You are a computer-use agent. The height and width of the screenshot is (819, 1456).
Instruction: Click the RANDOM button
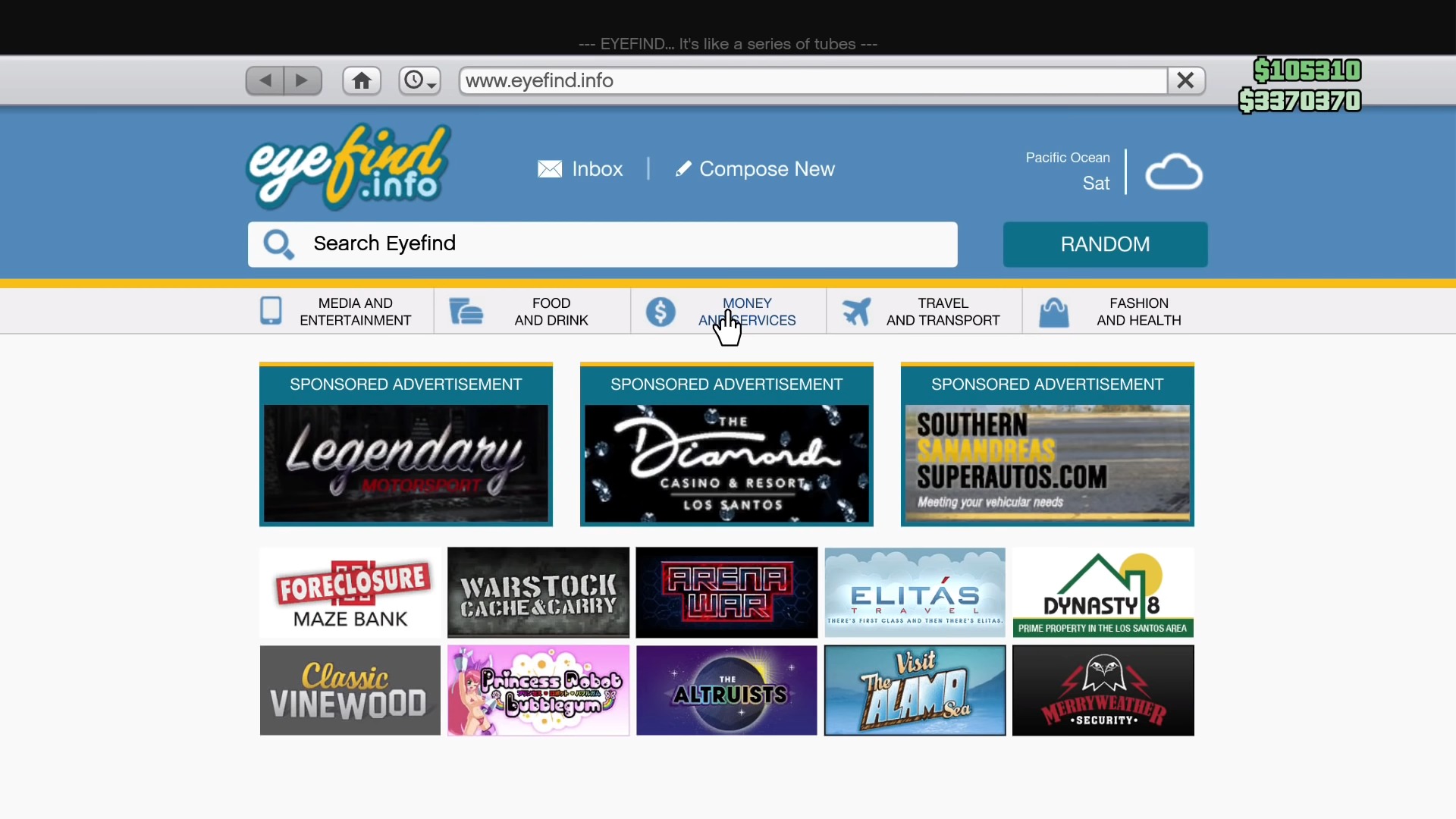coord(1105,244)
